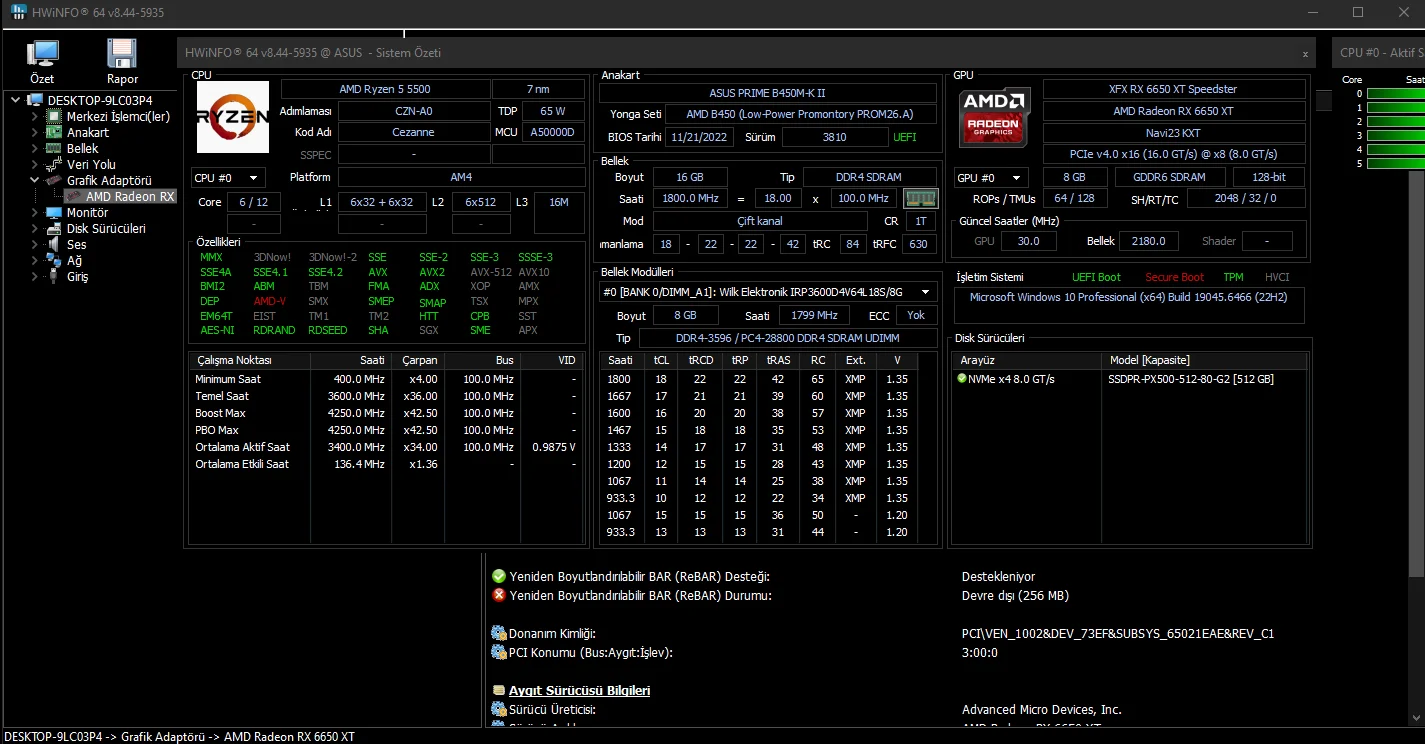Click the AMD Radeon Graphics logo
1425x744 pixels.
(x=994, y=118)
